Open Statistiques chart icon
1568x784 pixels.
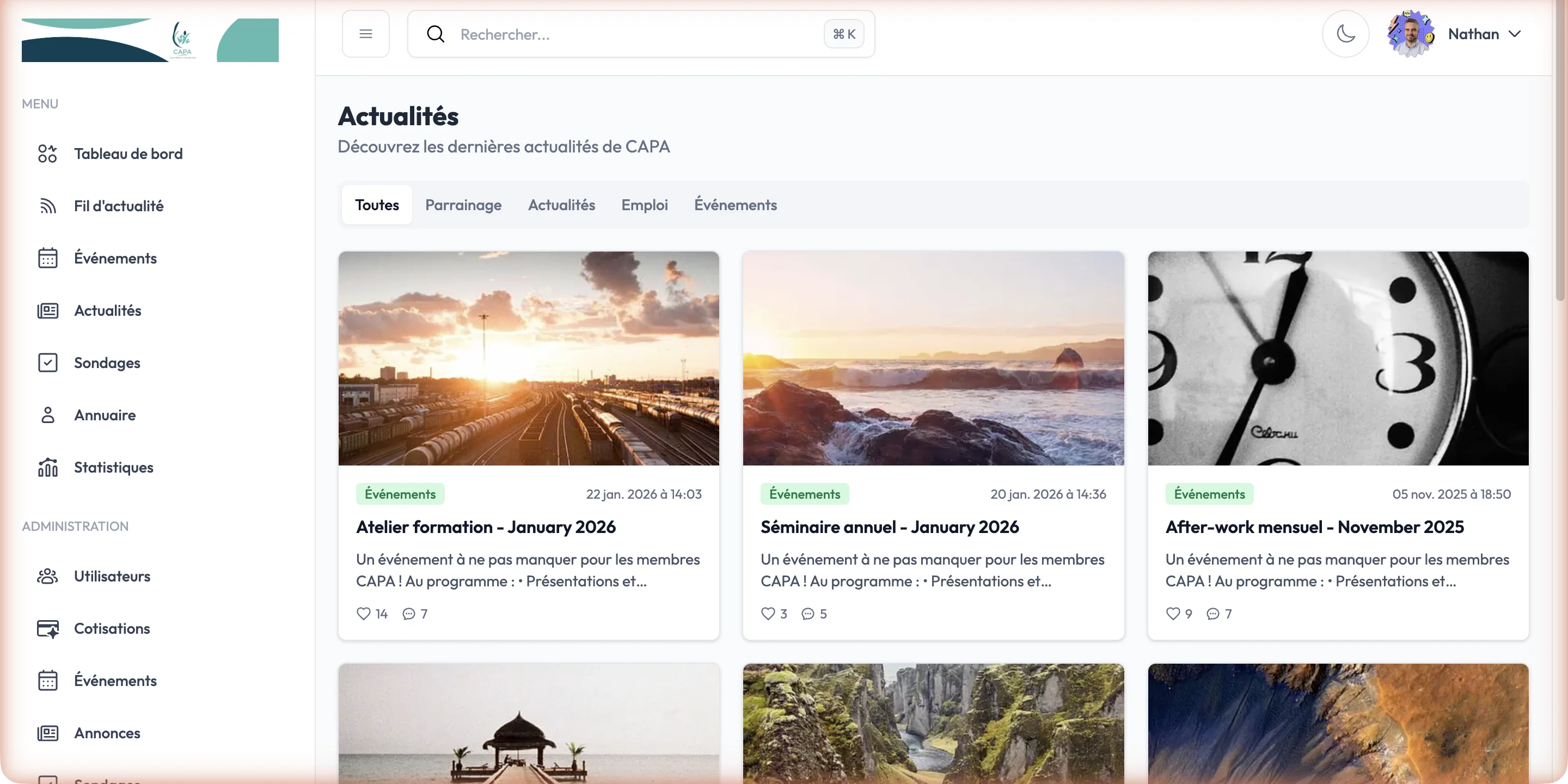47,468
